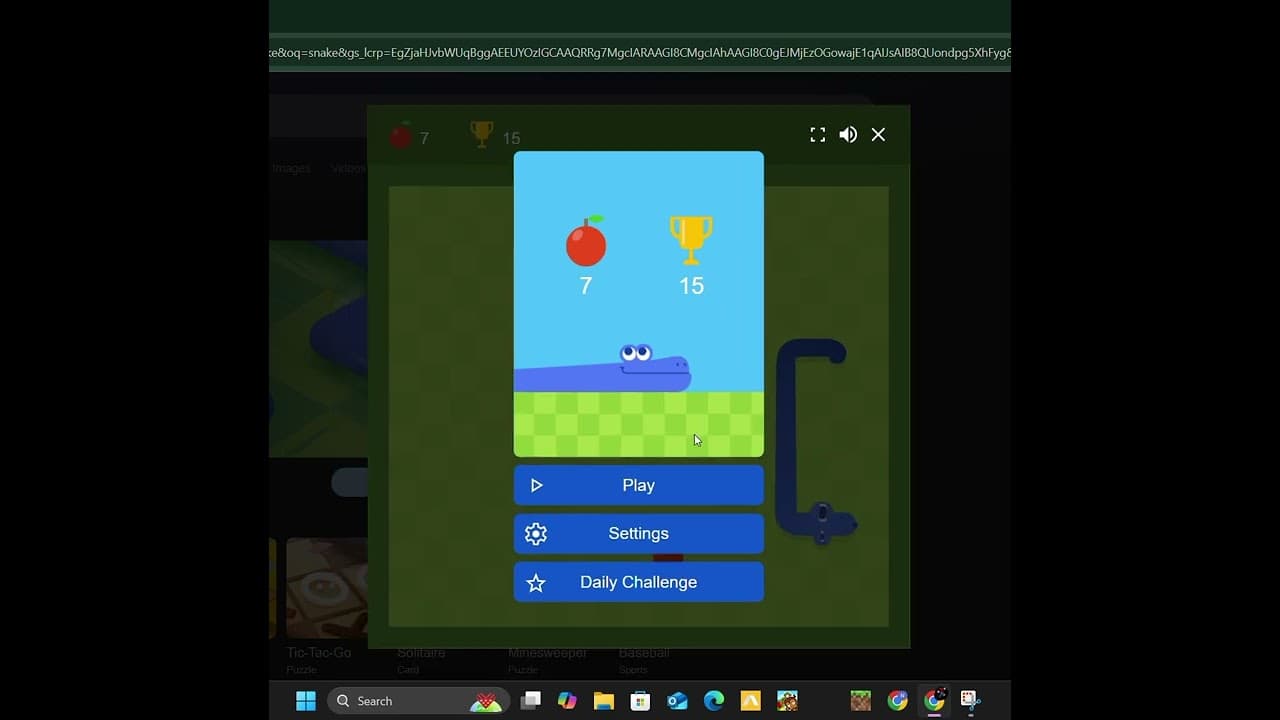The height and width of the screenshot is (720, 1280).
Task: Open the Tic-Tac-Go game thumbnail behind the overlay
Action: [327, 588]
